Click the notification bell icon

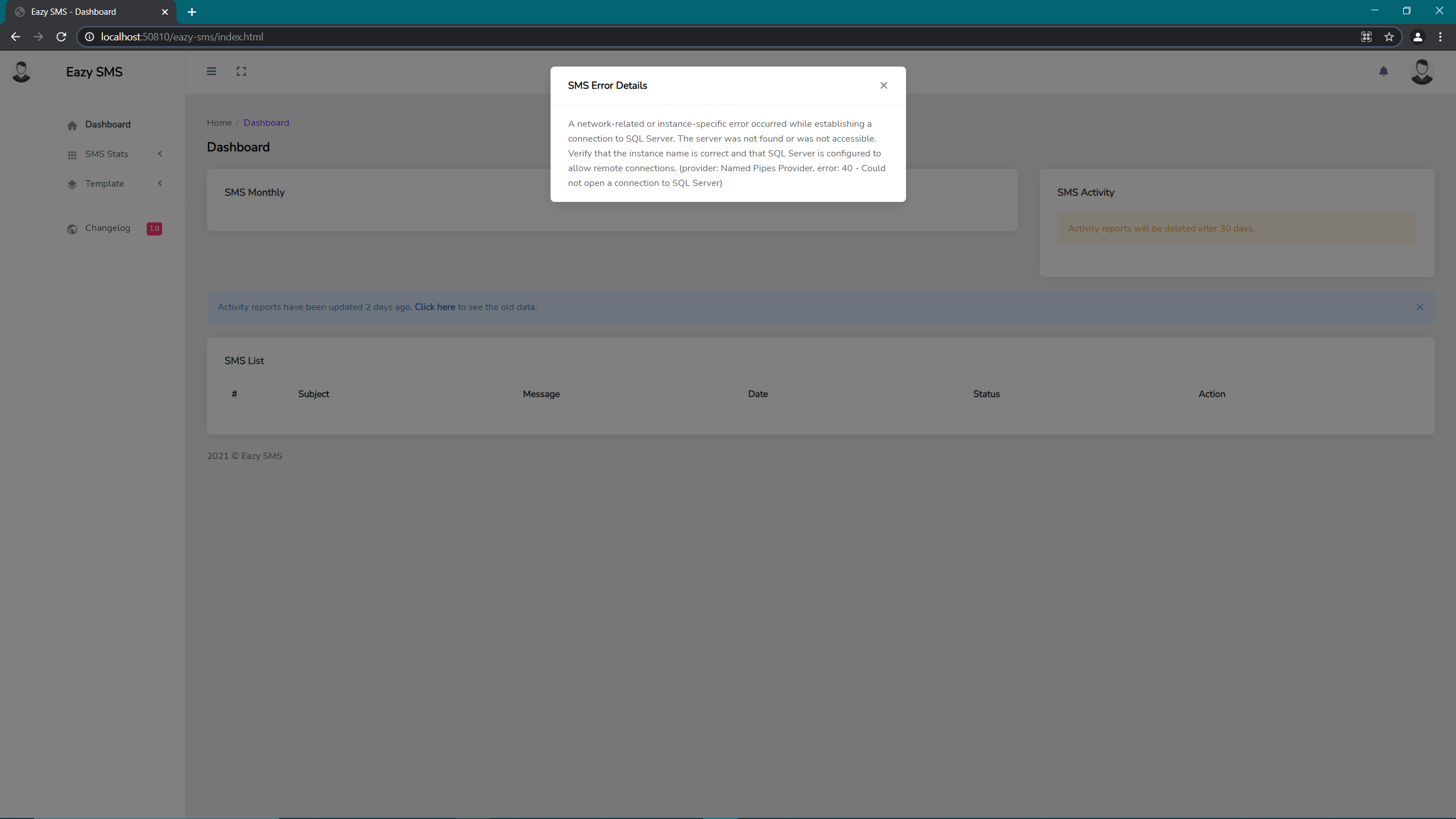click(x=1384, y=71)
